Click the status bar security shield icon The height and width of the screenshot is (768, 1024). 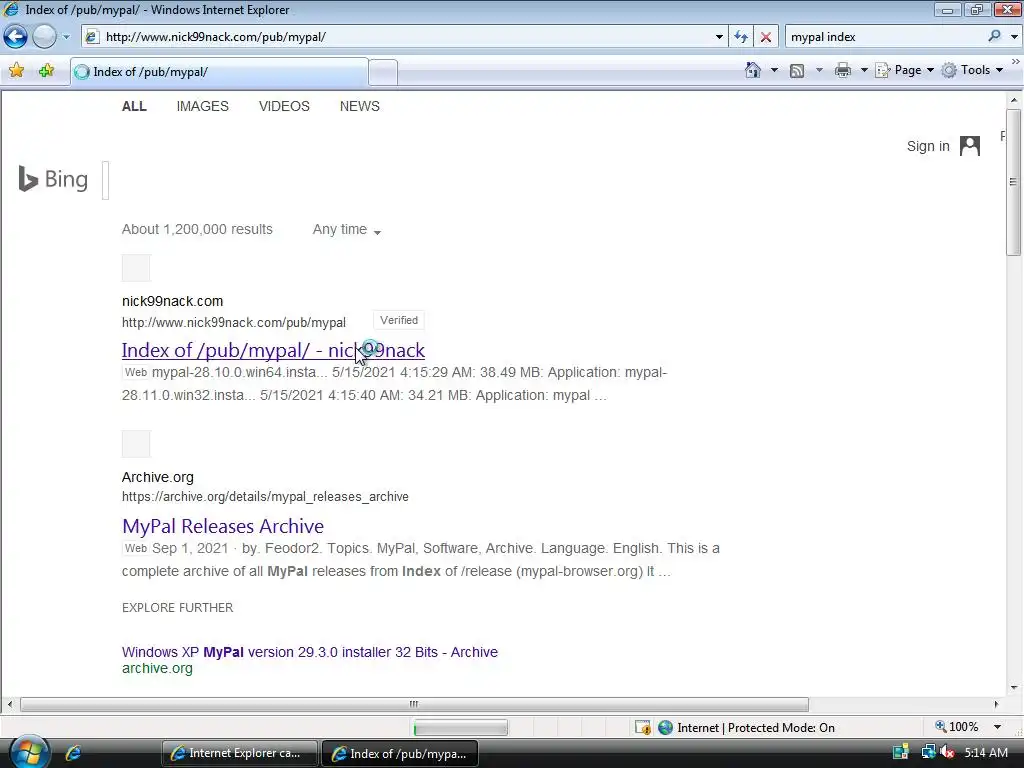tap(643, 728)
